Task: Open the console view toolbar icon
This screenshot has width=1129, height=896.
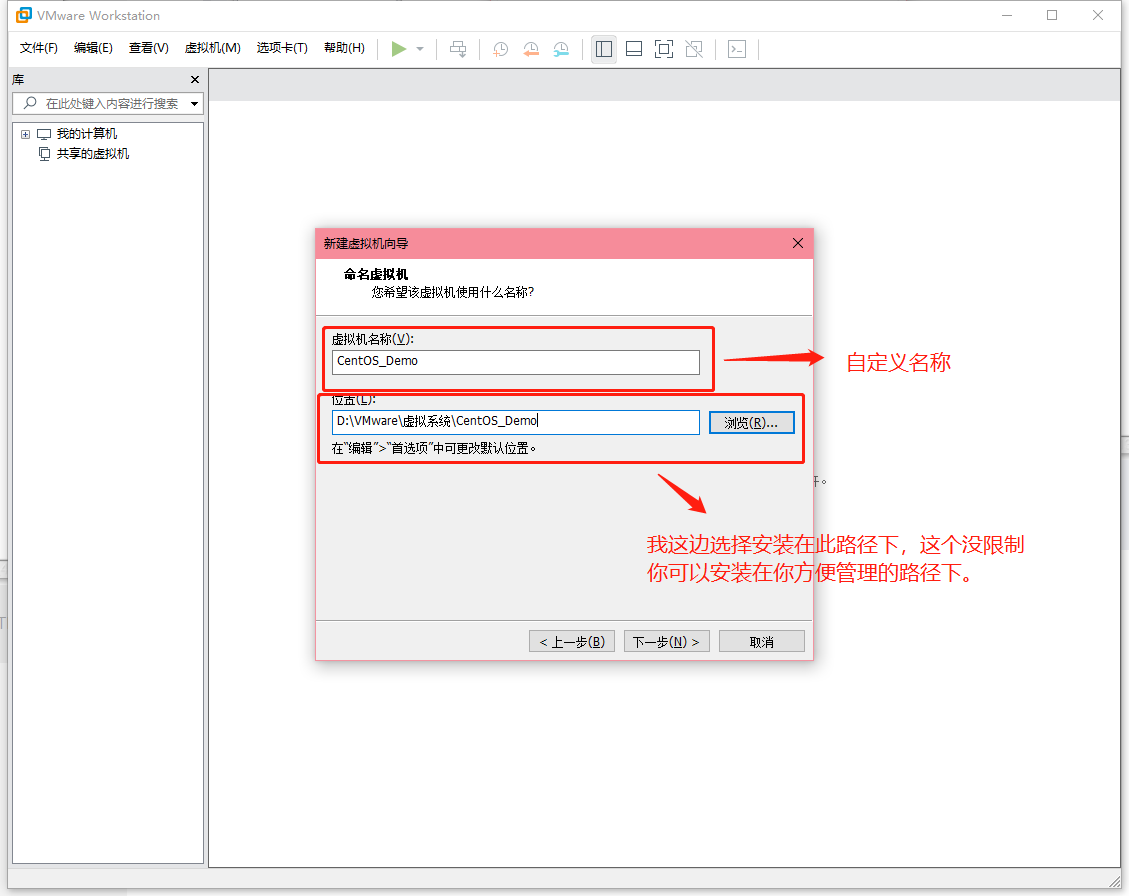Action: pyautogui.click(x=737, y=49)
